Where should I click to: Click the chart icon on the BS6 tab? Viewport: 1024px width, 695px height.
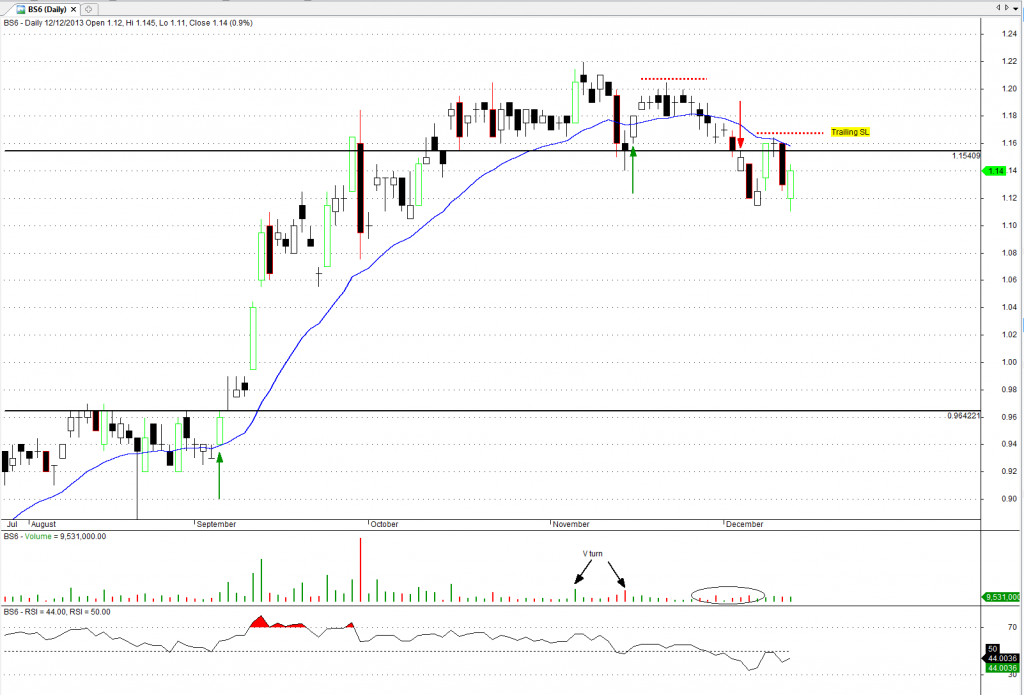[x=18, y=8]
